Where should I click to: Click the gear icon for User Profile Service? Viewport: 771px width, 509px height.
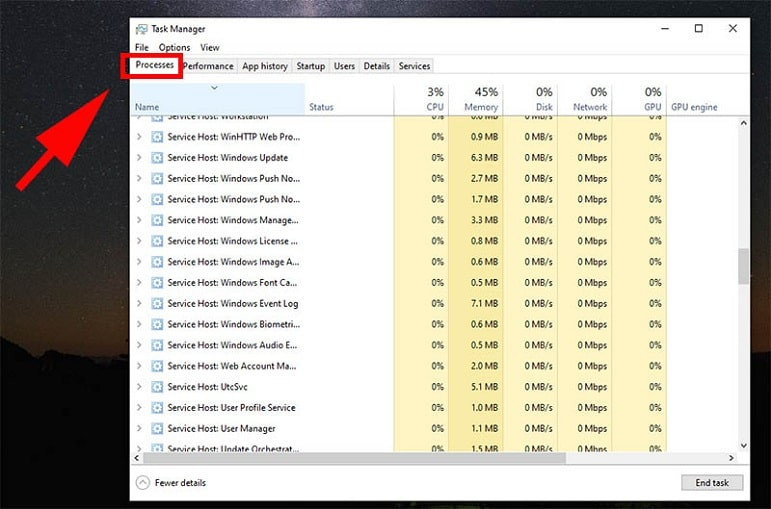pos(157,408)
